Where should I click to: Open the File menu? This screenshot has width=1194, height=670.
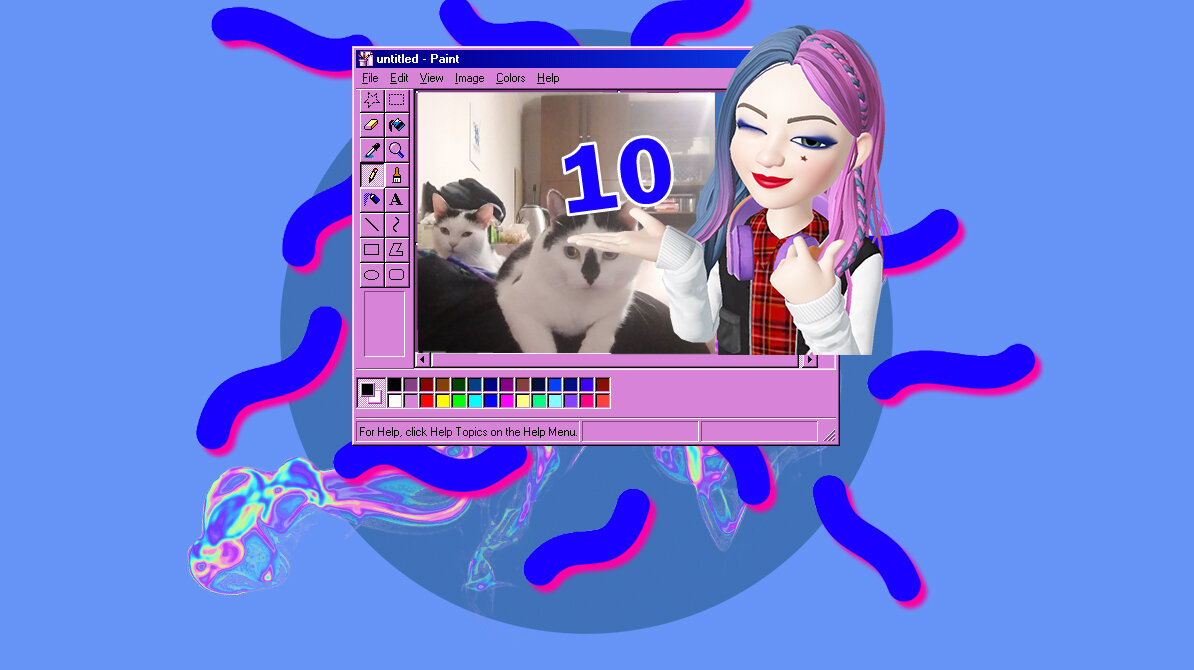point(370,78)
